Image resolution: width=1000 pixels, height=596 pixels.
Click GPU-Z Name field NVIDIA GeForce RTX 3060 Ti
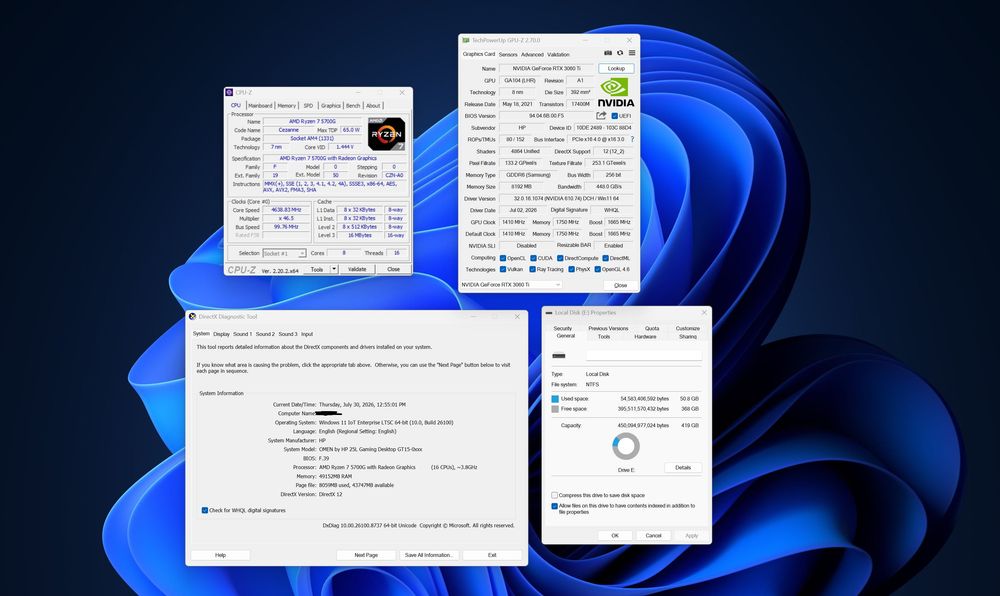click(547, 68)
